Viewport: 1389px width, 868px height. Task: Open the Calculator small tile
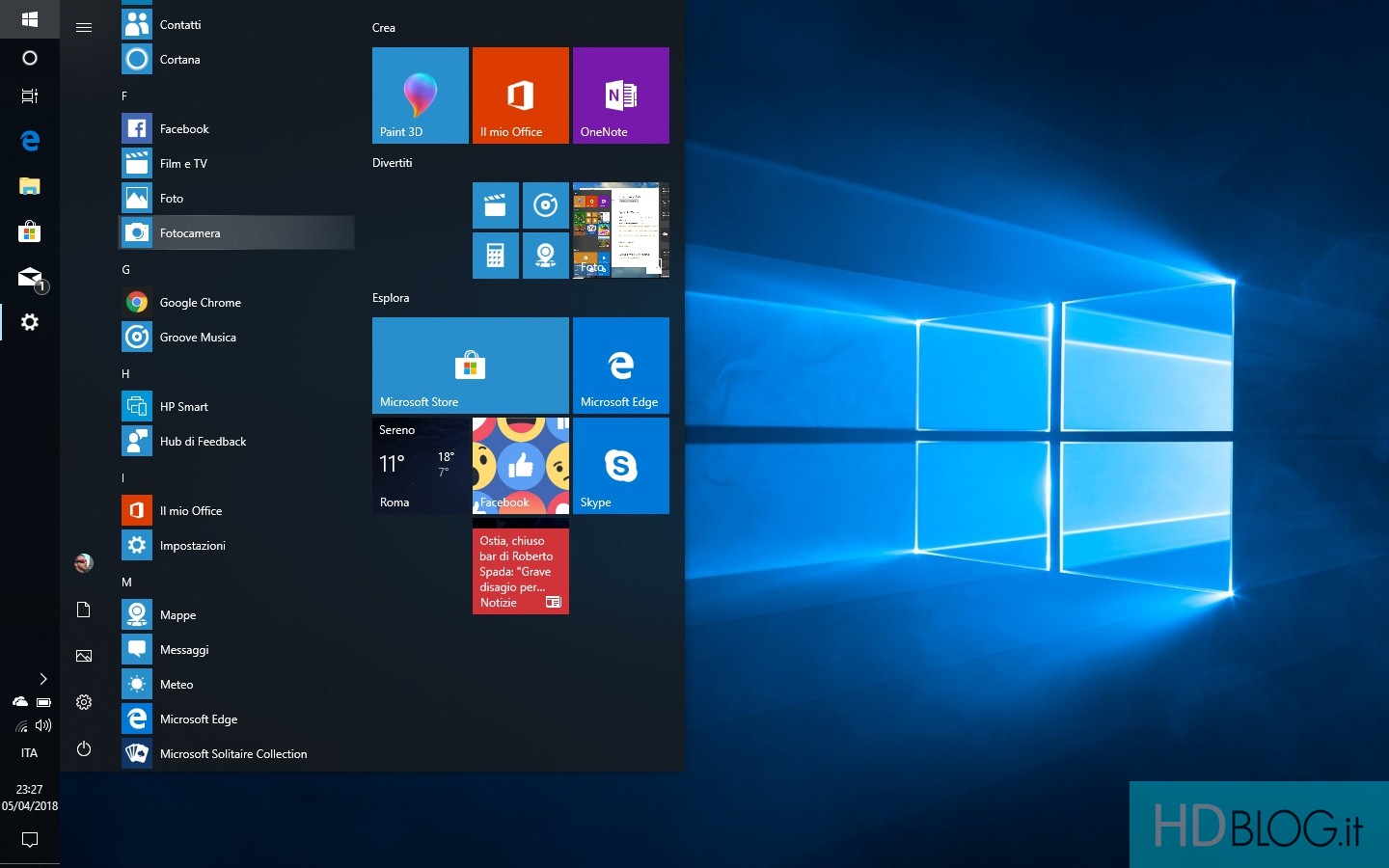coord(496,256)
